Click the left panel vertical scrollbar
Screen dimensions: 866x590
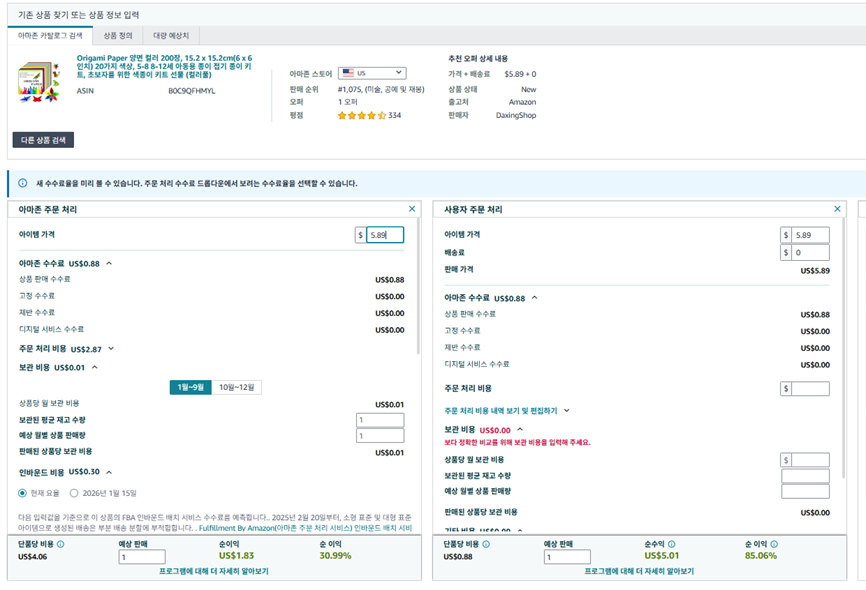[418, 286]
